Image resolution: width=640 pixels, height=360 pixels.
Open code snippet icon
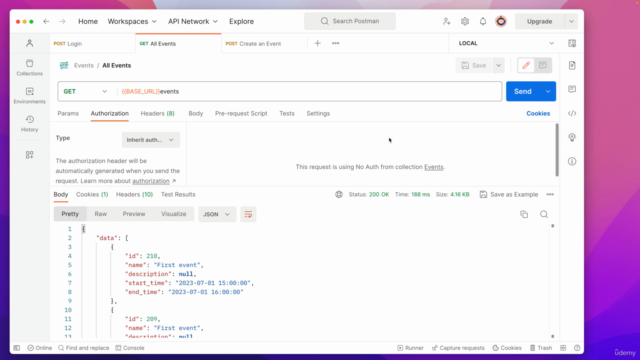tap(572, 113)
